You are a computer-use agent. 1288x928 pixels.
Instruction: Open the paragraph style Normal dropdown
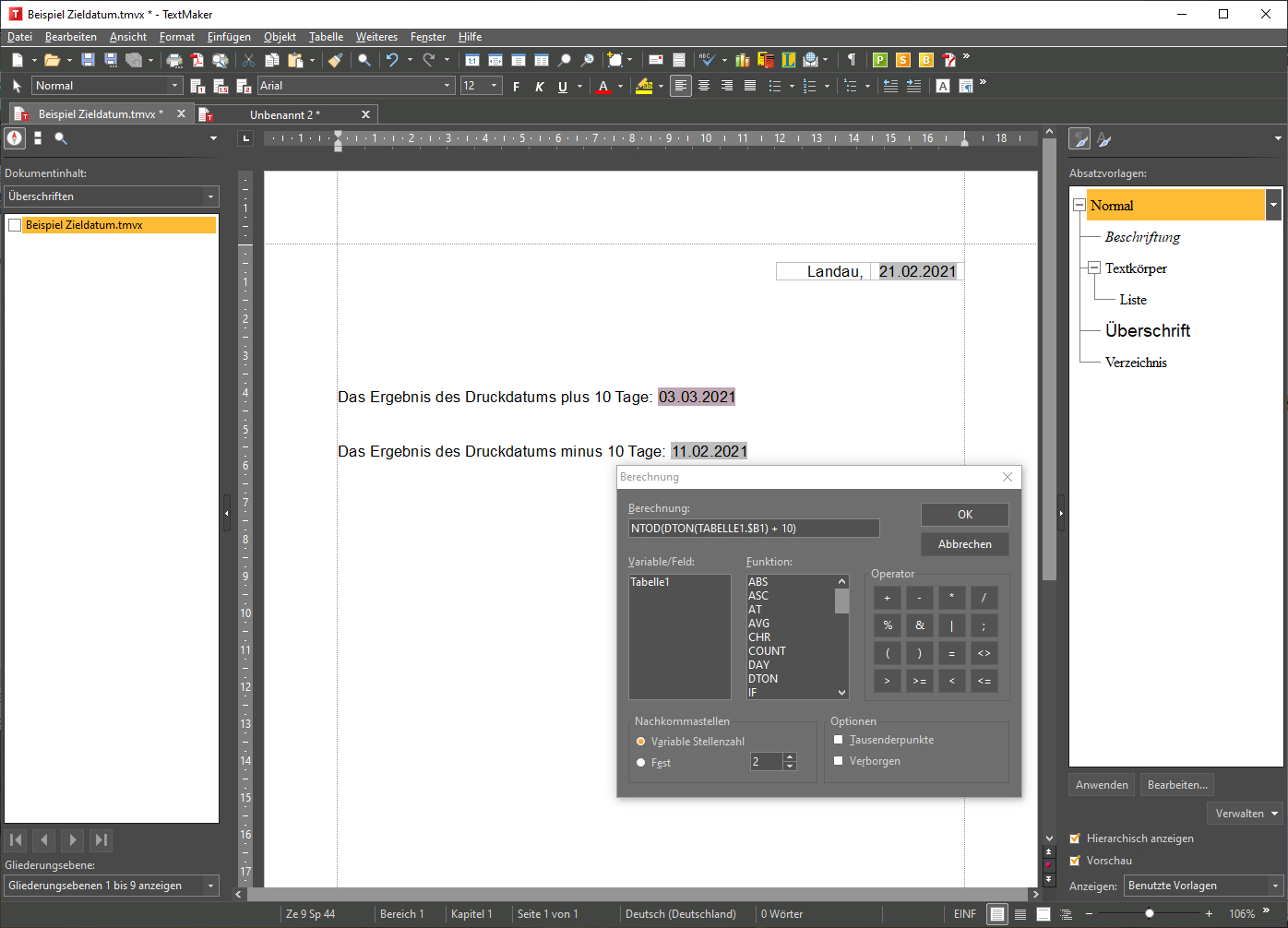tap(175, 86)
